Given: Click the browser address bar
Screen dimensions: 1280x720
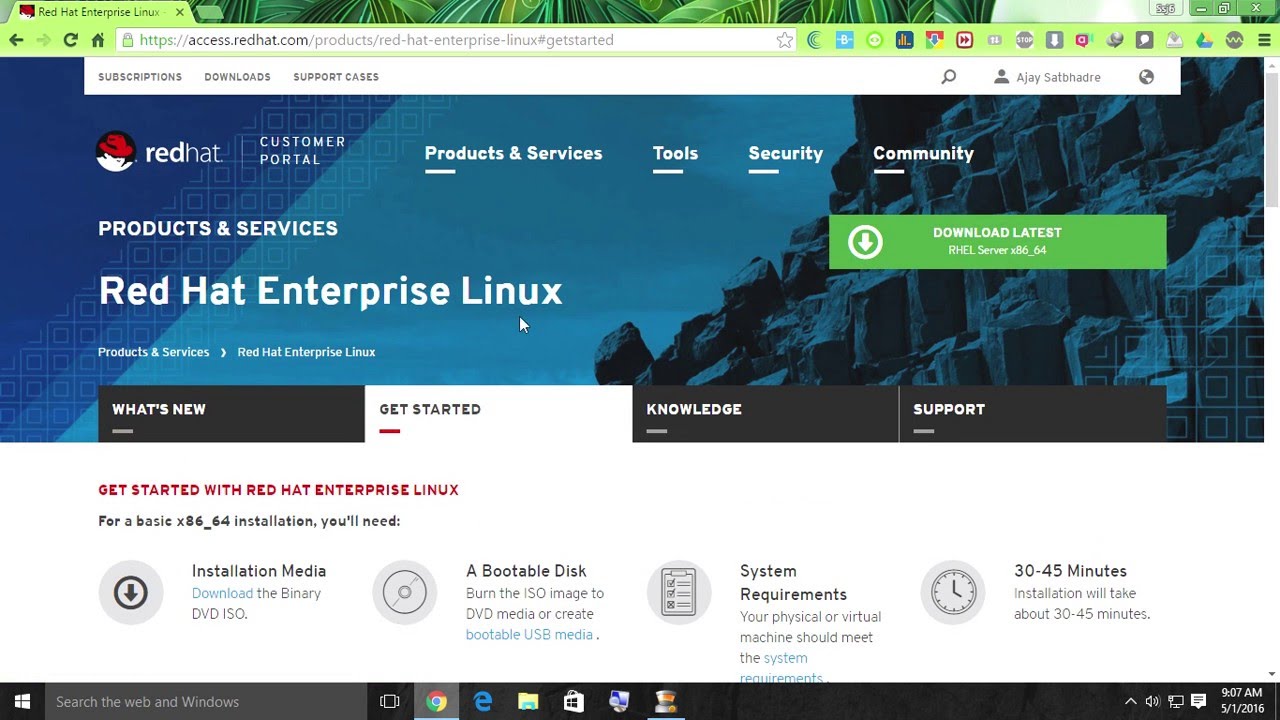Looking at the screenshot, I should (455, 40).
